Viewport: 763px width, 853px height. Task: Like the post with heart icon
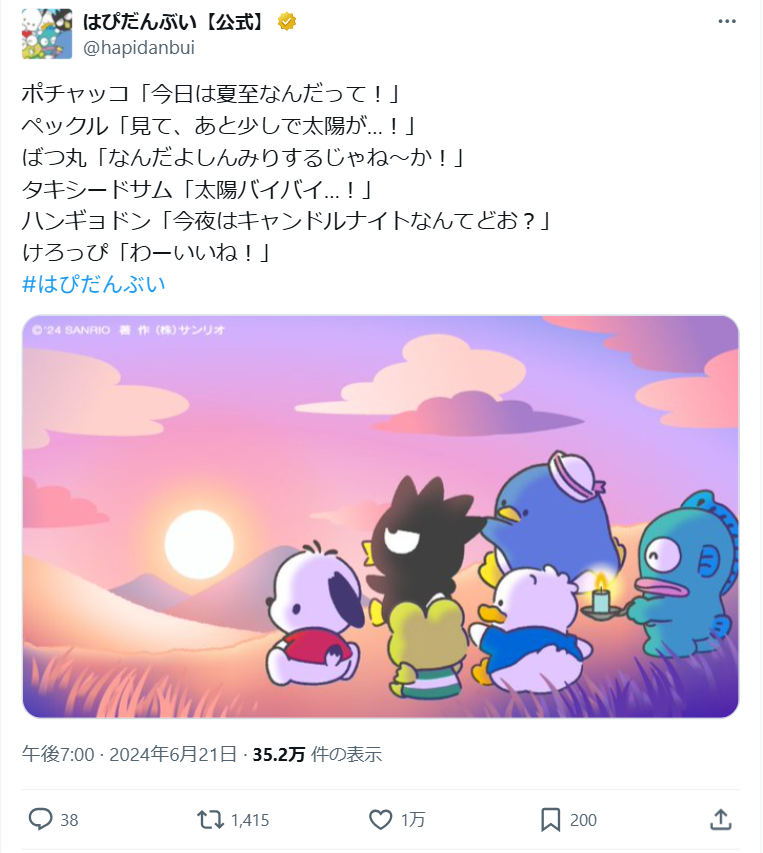(x=380, y=819)
